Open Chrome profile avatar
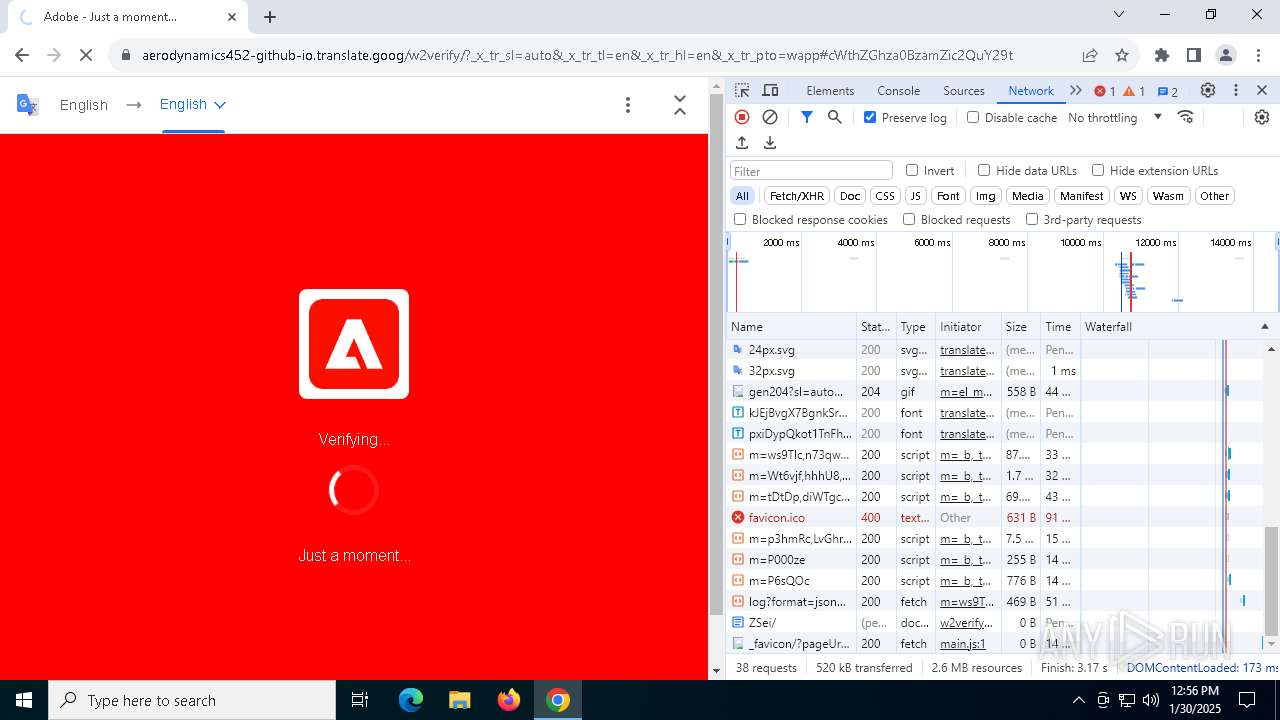This screenshot has height=720, width=1280. point(1226,55)
